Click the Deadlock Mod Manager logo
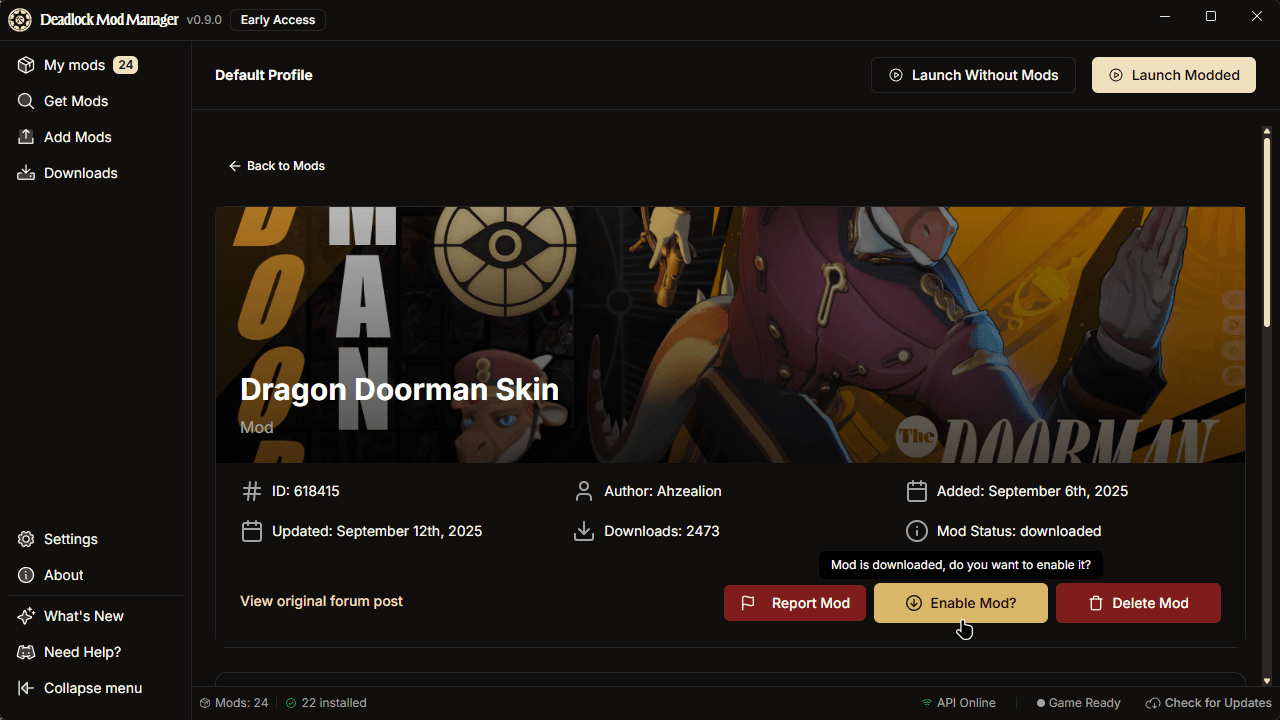 20,20
